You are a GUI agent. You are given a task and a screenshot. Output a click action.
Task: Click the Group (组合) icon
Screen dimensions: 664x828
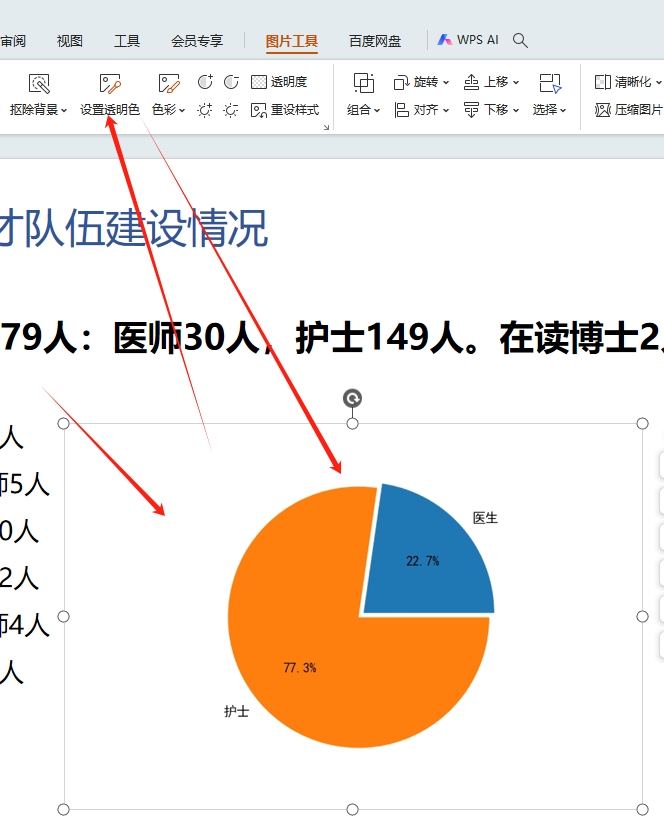(364, 83)
